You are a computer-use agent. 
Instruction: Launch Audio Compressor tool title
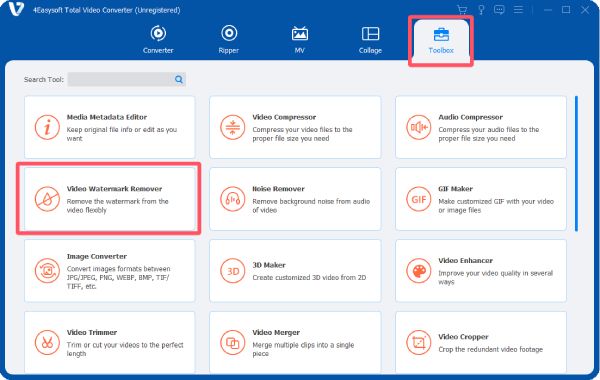[470, 117]
